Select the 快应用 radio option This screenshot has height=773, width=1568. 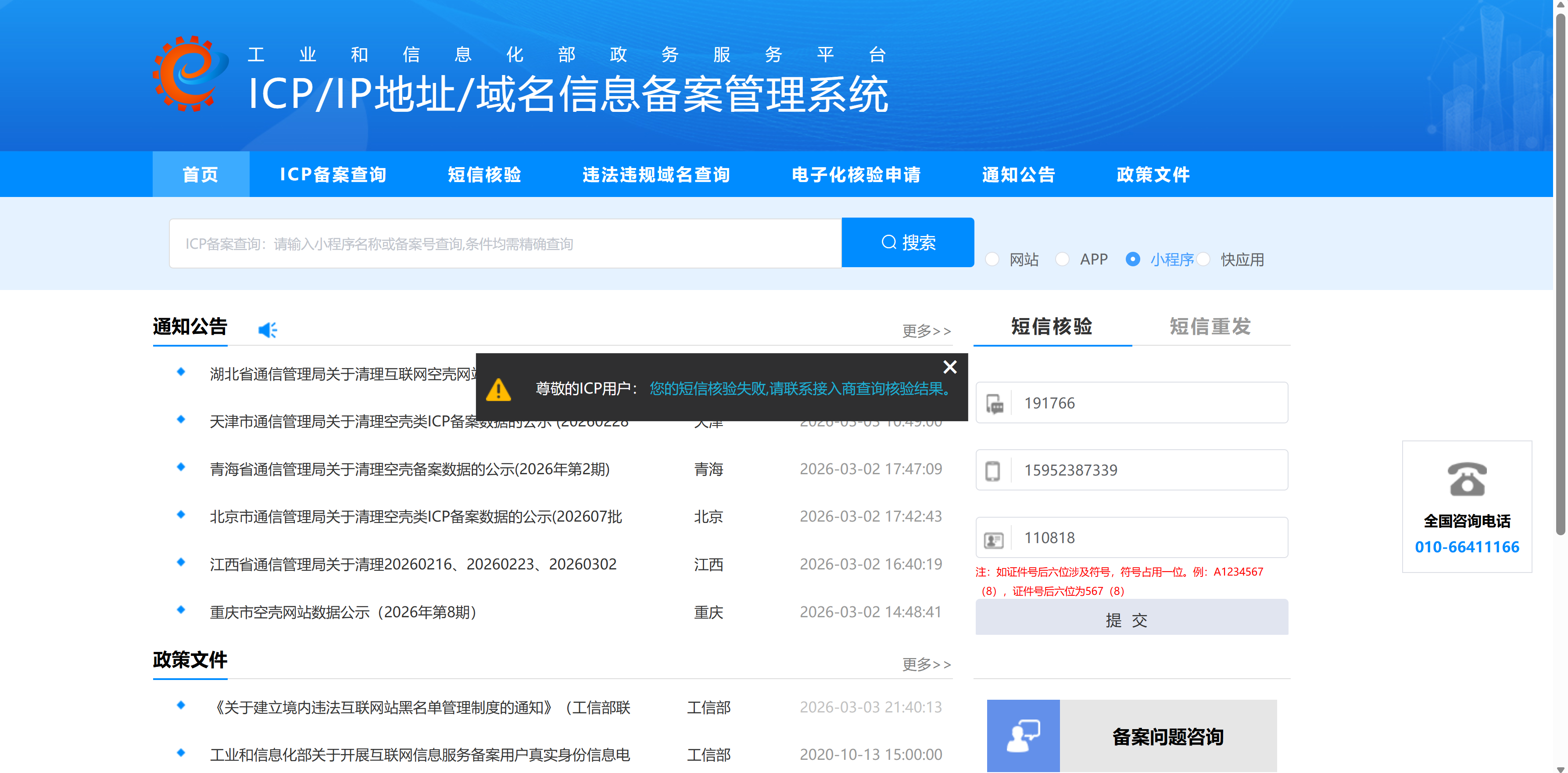pos(1203,259)
